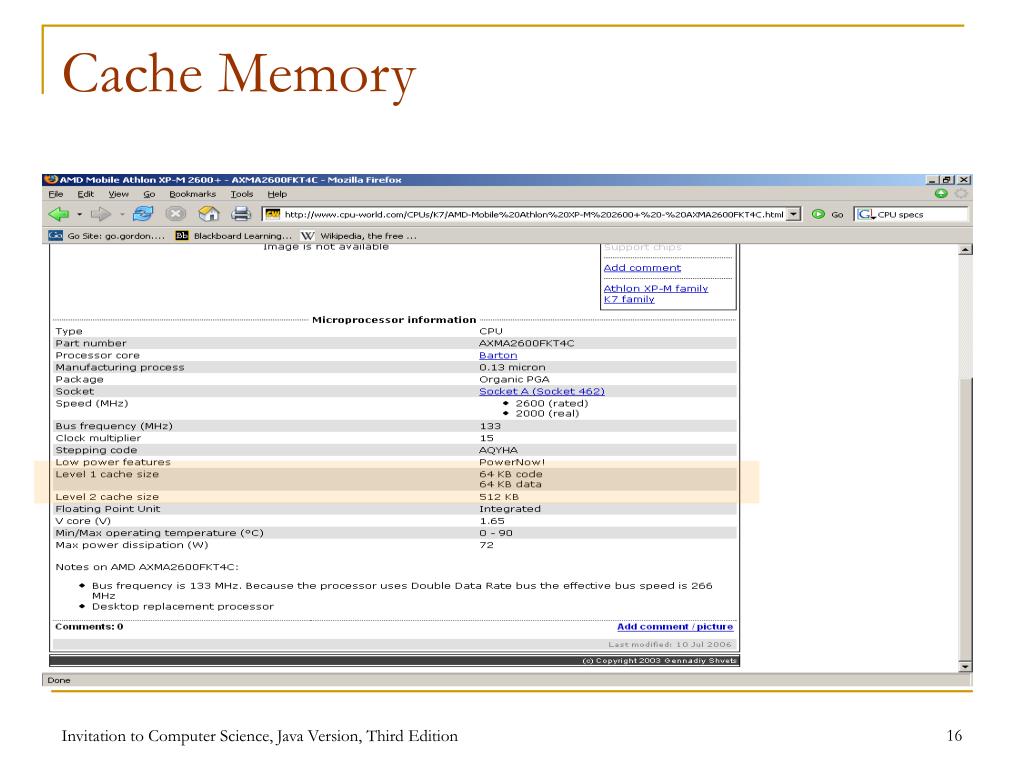Open the File menu
Screen dimensions: 1024x768
(x=56, y=194)
